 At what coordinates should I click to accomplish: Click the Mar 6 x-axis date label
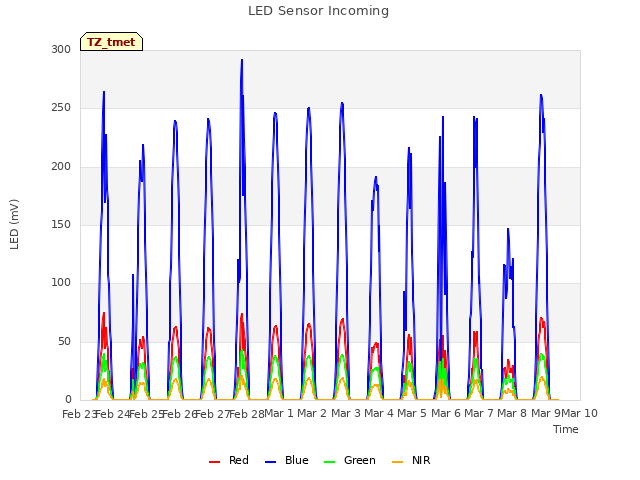coord(446,413)
